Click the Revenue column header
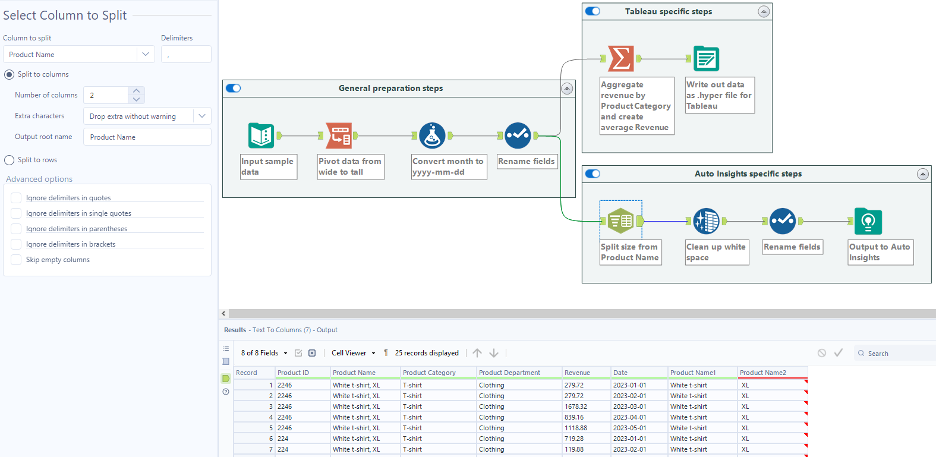 click(x=578, y=373)
